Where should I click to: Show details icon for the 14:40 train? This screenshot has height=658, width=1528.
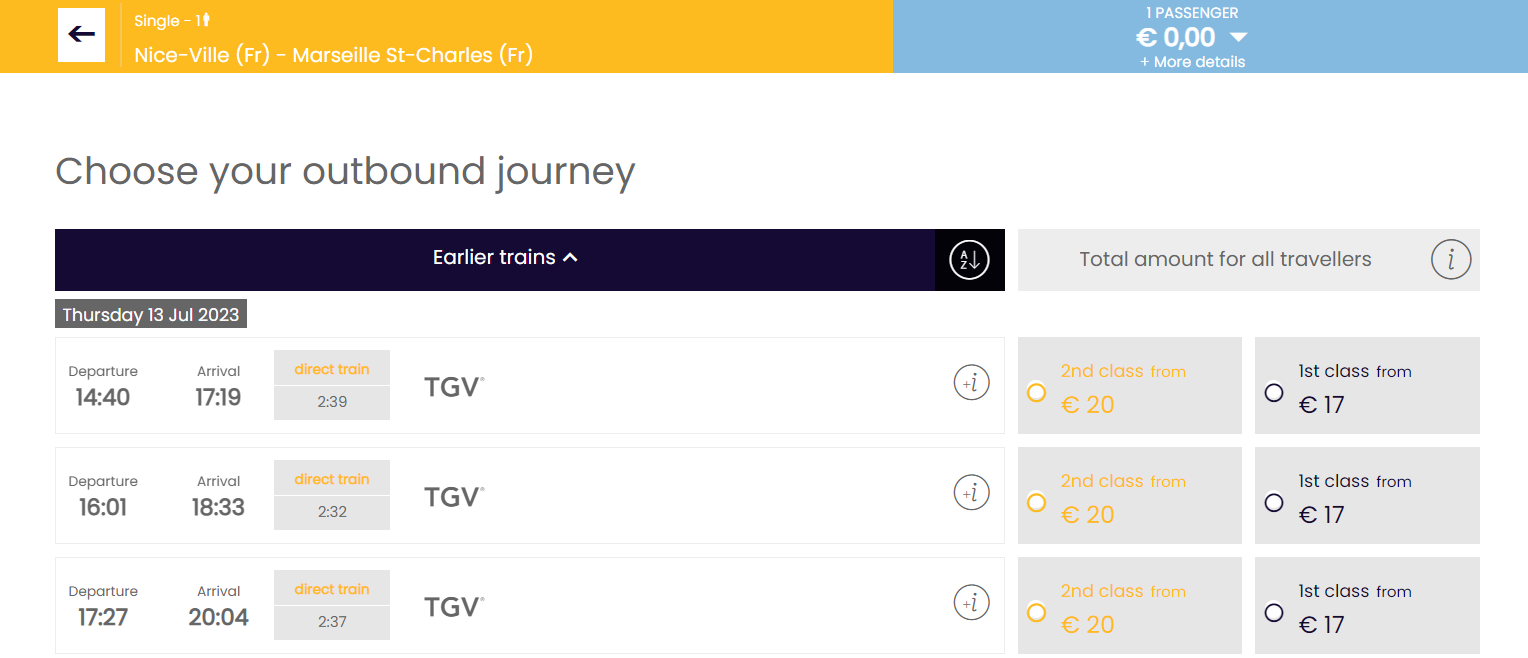point(971,382)
